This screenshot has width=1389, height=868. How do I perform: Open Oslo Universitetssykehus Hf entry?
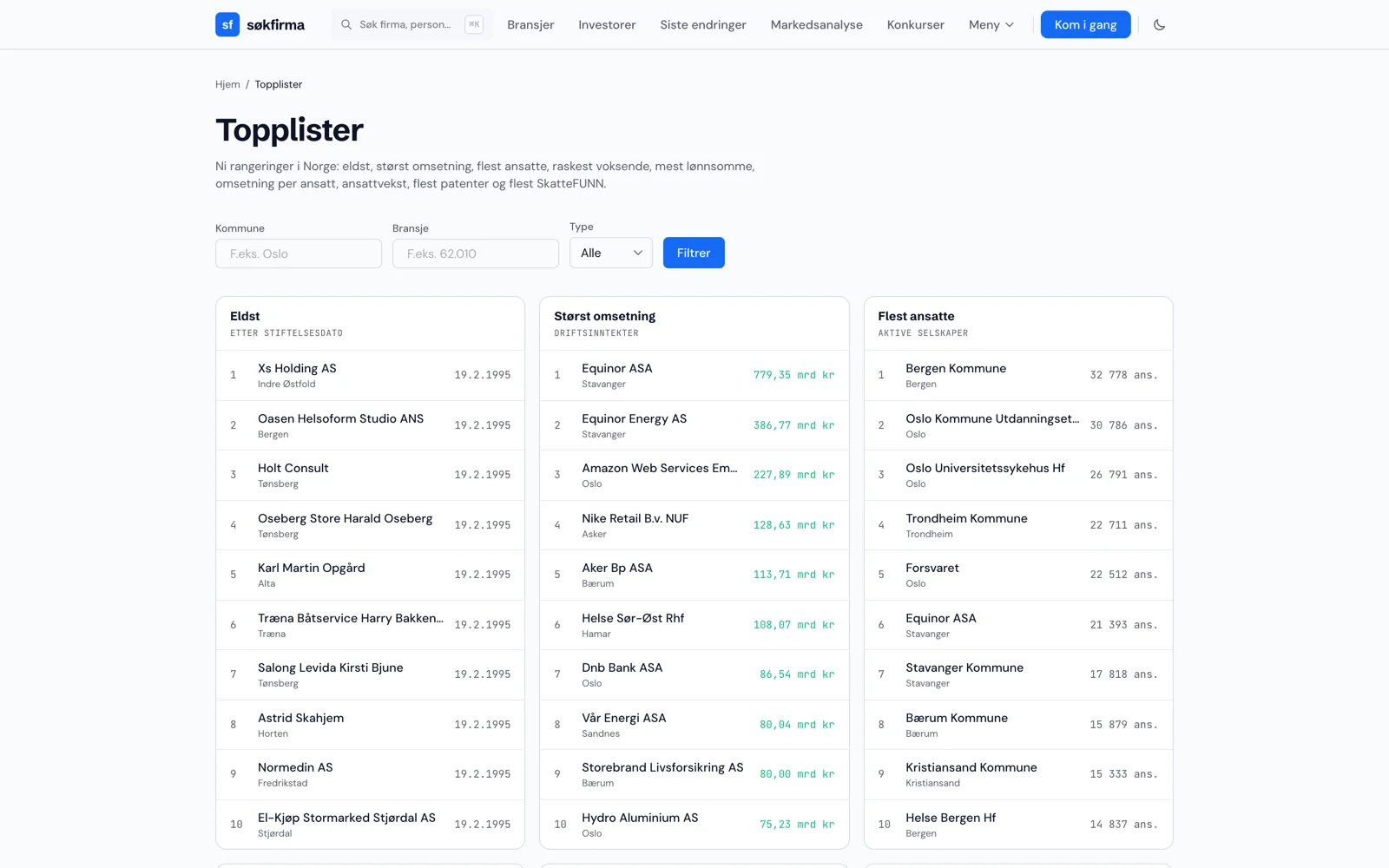1018,475
